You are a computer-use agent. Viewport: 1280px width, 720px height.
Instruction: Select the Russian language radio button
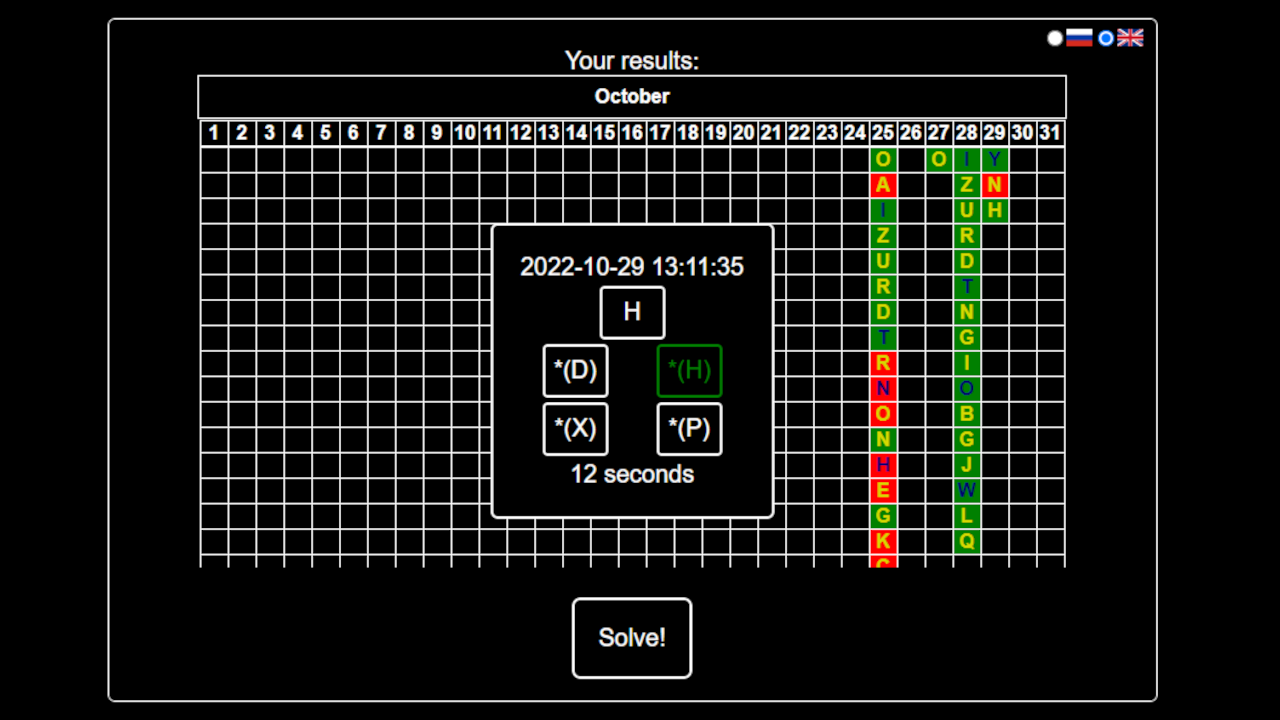click(x=1055, y=38)
